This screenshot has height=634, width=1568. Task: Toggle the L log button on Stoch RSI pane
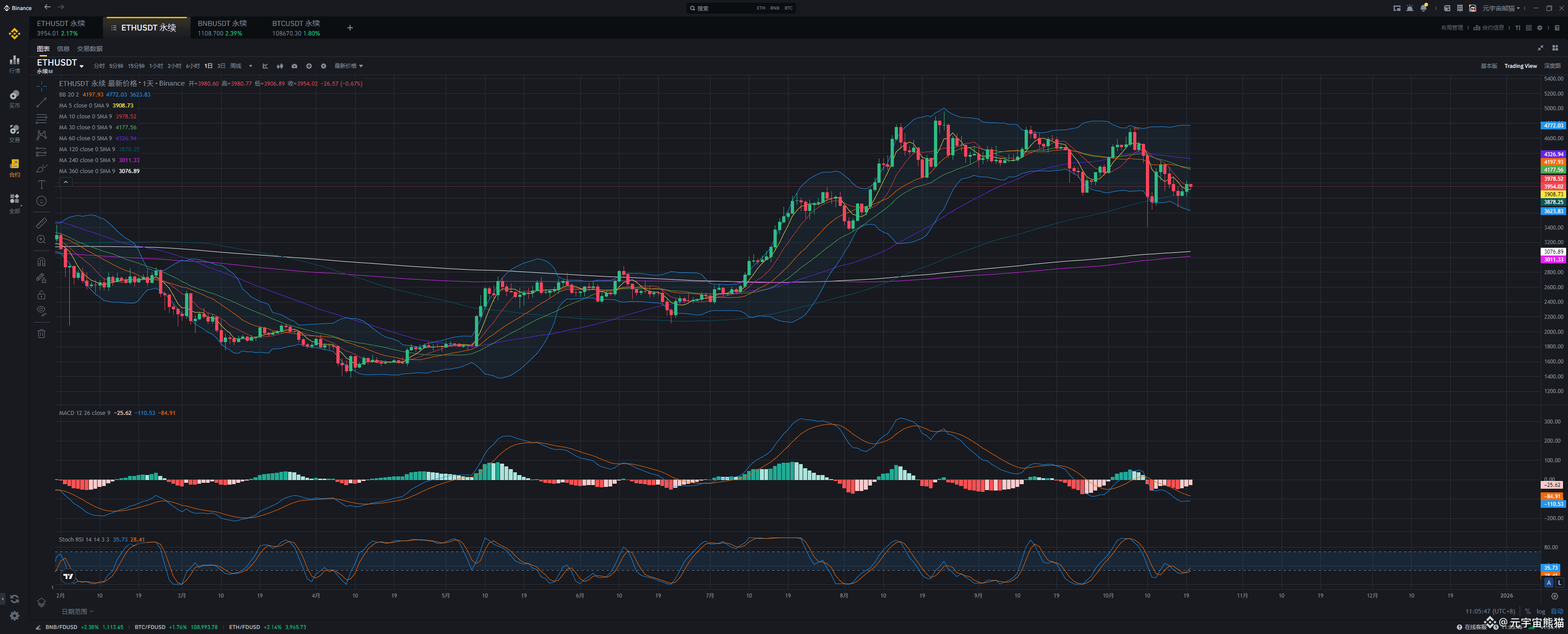[x=1559, y=582]
